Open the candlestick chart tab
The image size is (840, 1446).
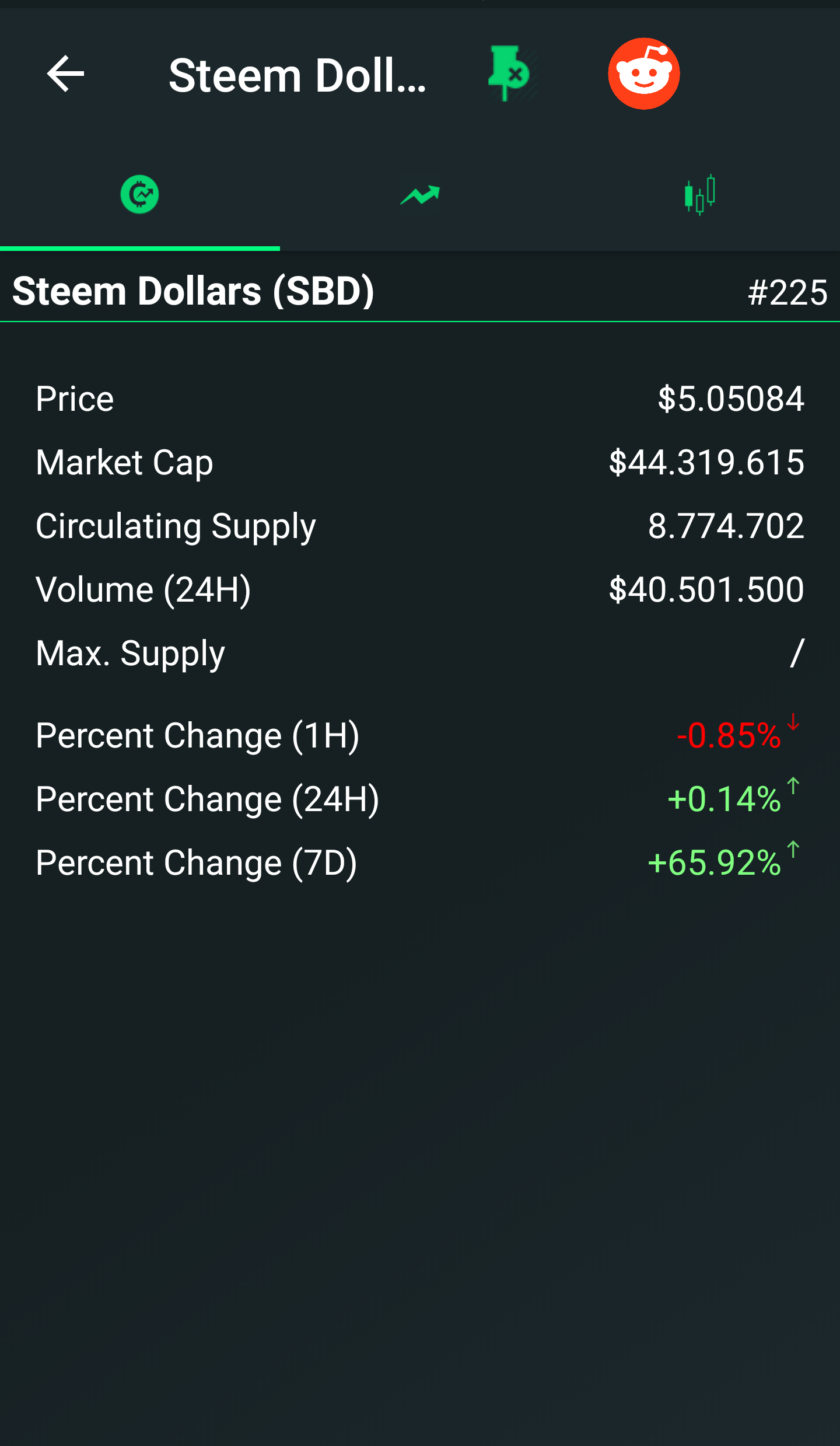coord(699,194)
